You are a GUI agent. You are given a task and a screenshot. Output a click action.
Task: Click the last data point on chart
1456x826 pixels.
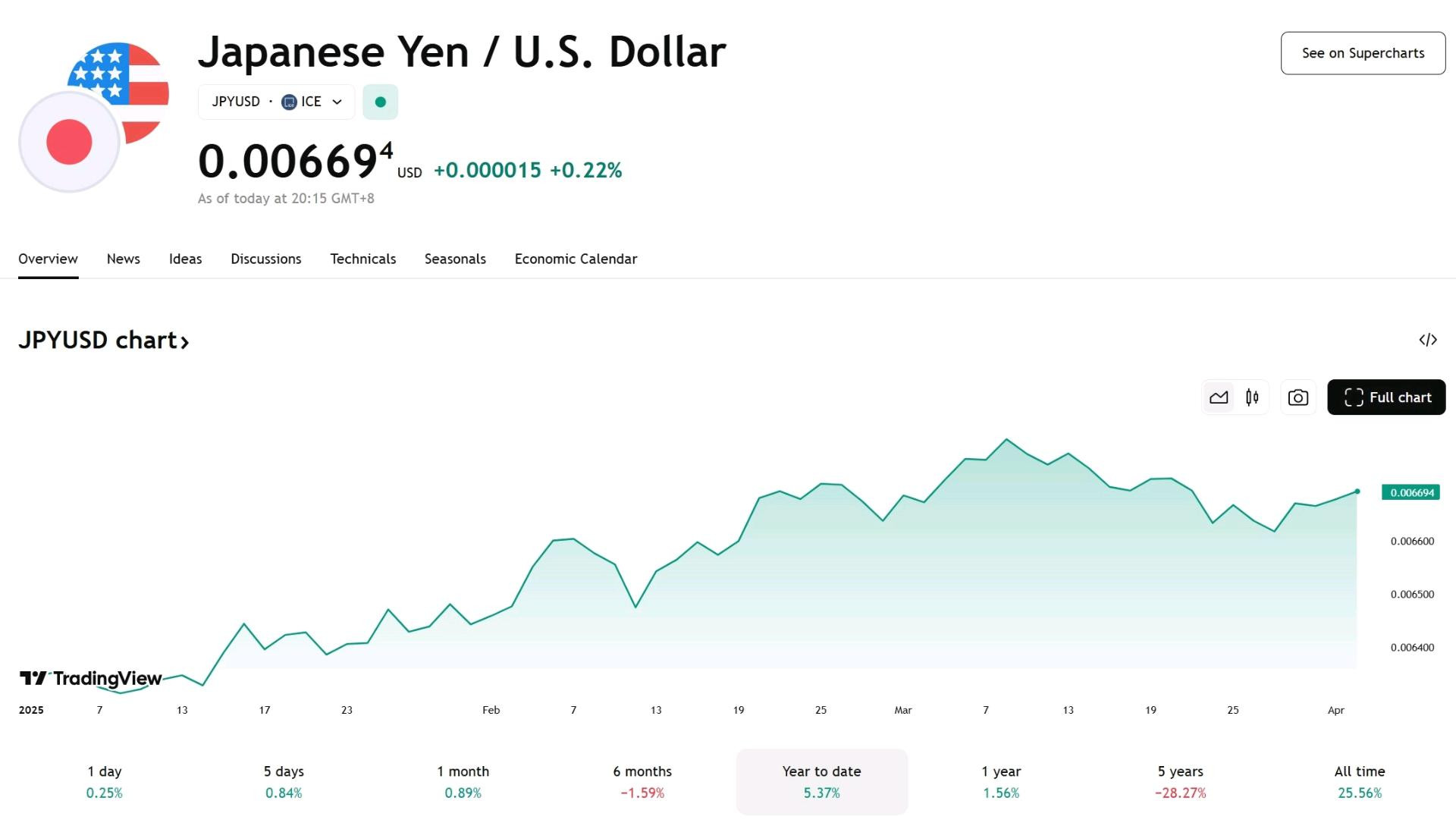coord(1357,492)
